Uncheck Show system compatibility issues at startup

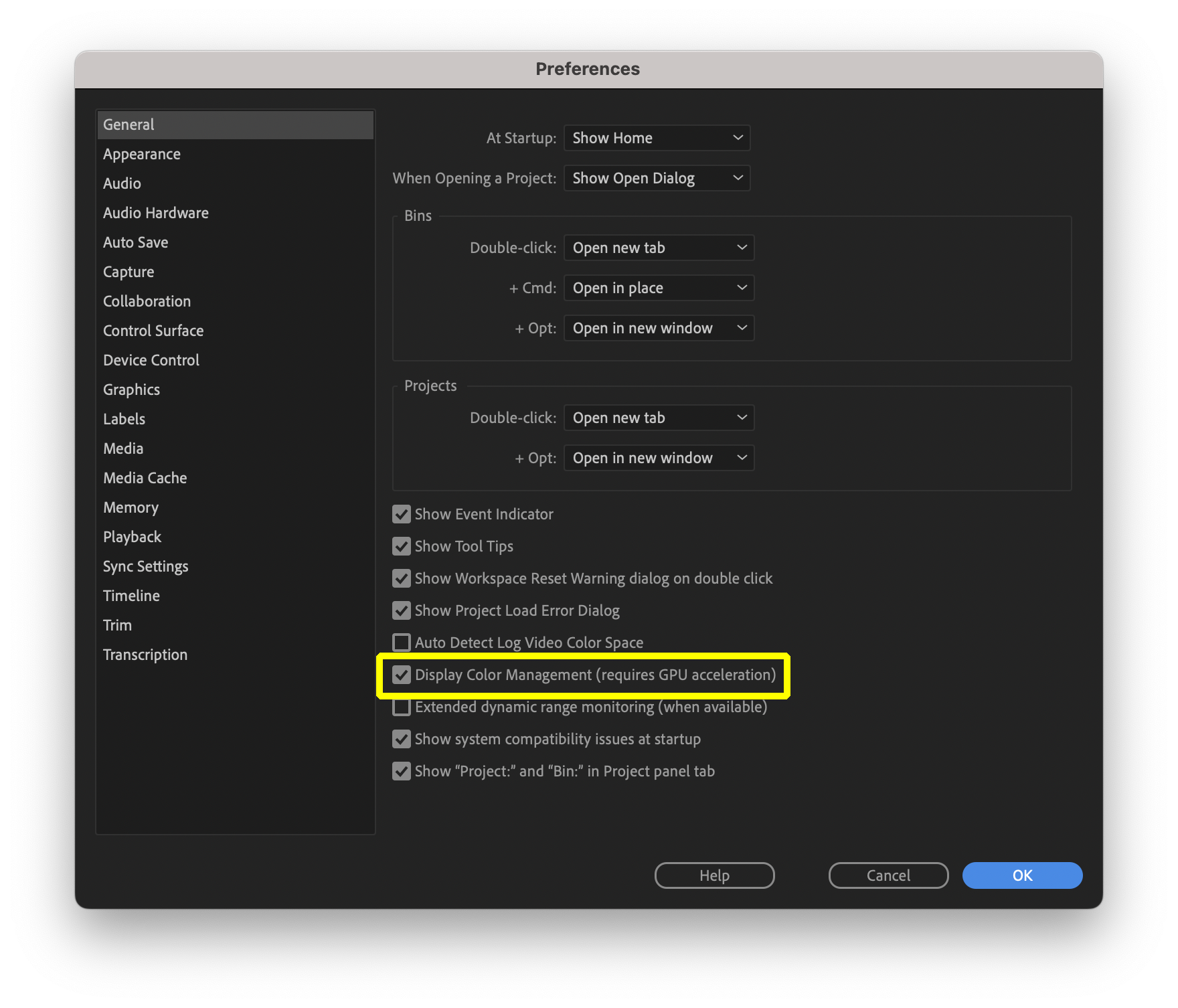click(402, 739)
